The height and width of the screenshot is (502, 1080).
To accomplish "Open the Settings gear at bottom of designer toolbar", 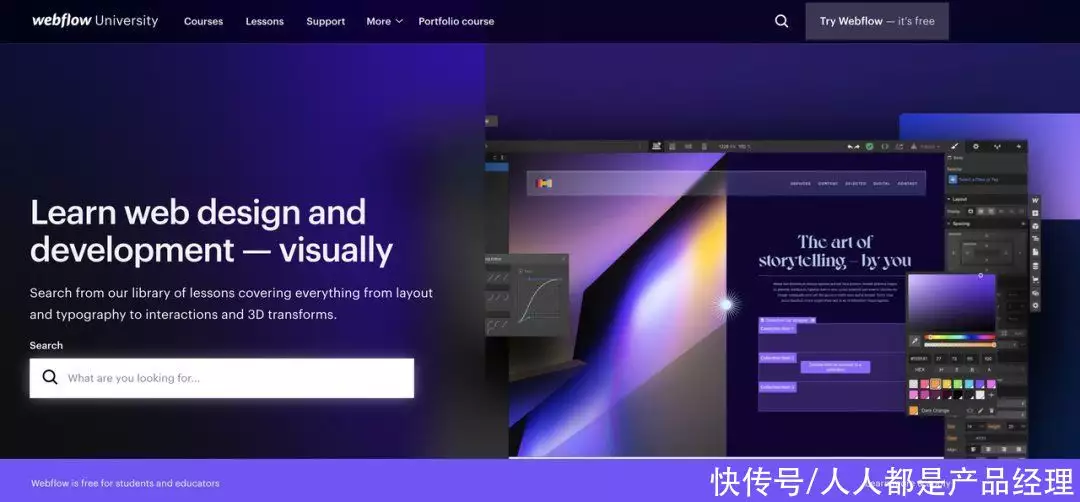I will click(x=1035, y=306).
